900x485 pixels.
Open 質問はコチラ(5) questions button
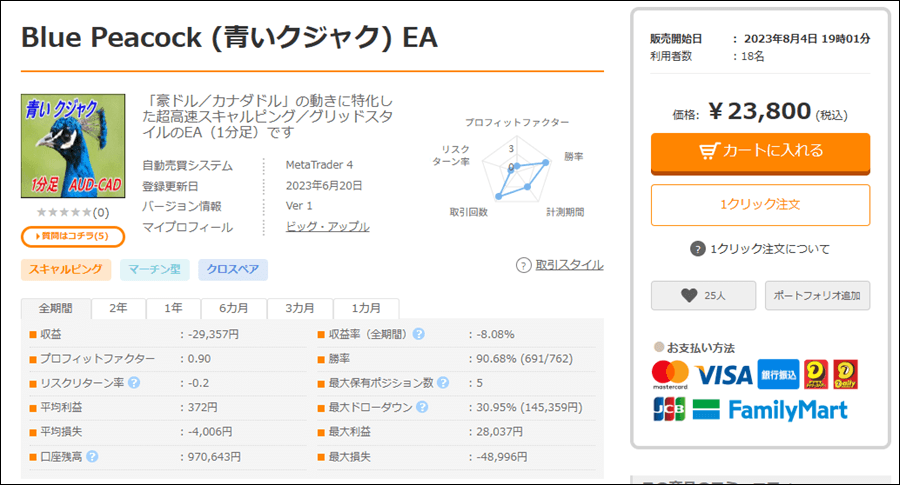(73, 236)
